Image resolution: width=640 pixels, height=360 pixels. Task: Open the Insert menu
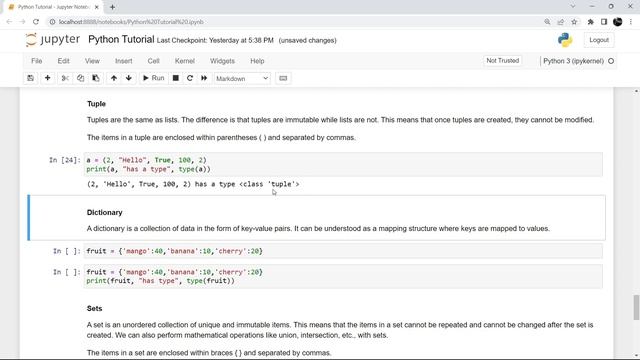124,61
